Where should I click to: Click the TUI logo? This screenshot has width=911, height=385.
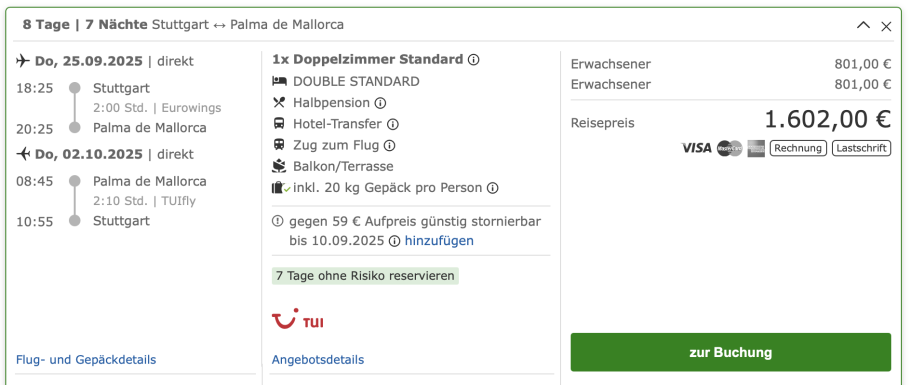[297, 319]
